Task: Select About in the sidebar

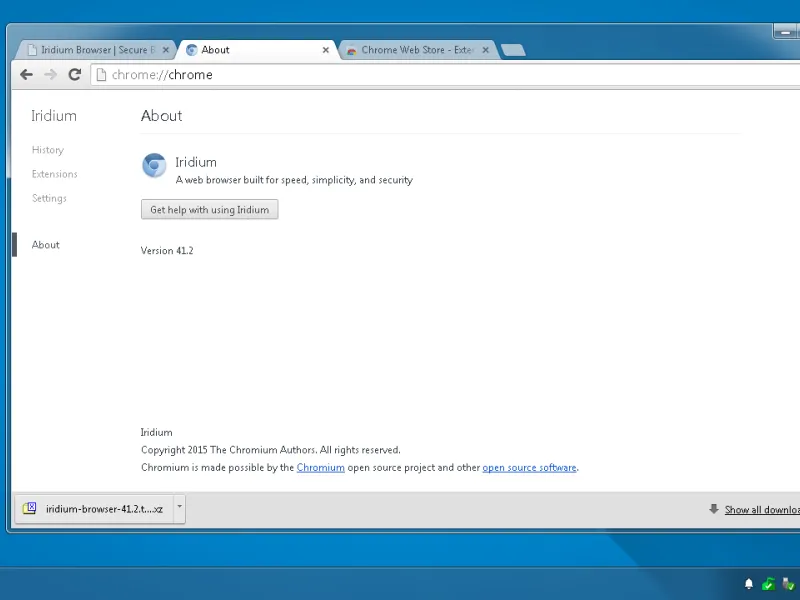Action: (x=45, y=245)
